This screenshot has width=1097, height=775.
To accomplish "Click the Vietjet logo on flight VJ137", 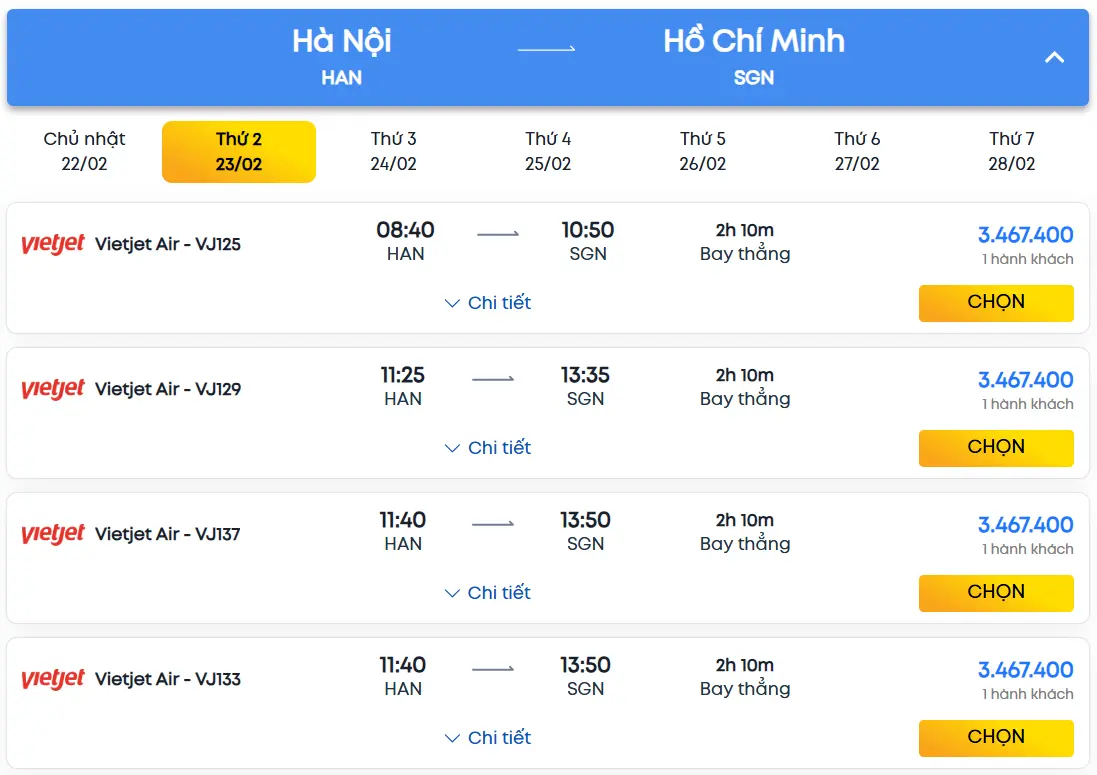I will tap(53, 534).
